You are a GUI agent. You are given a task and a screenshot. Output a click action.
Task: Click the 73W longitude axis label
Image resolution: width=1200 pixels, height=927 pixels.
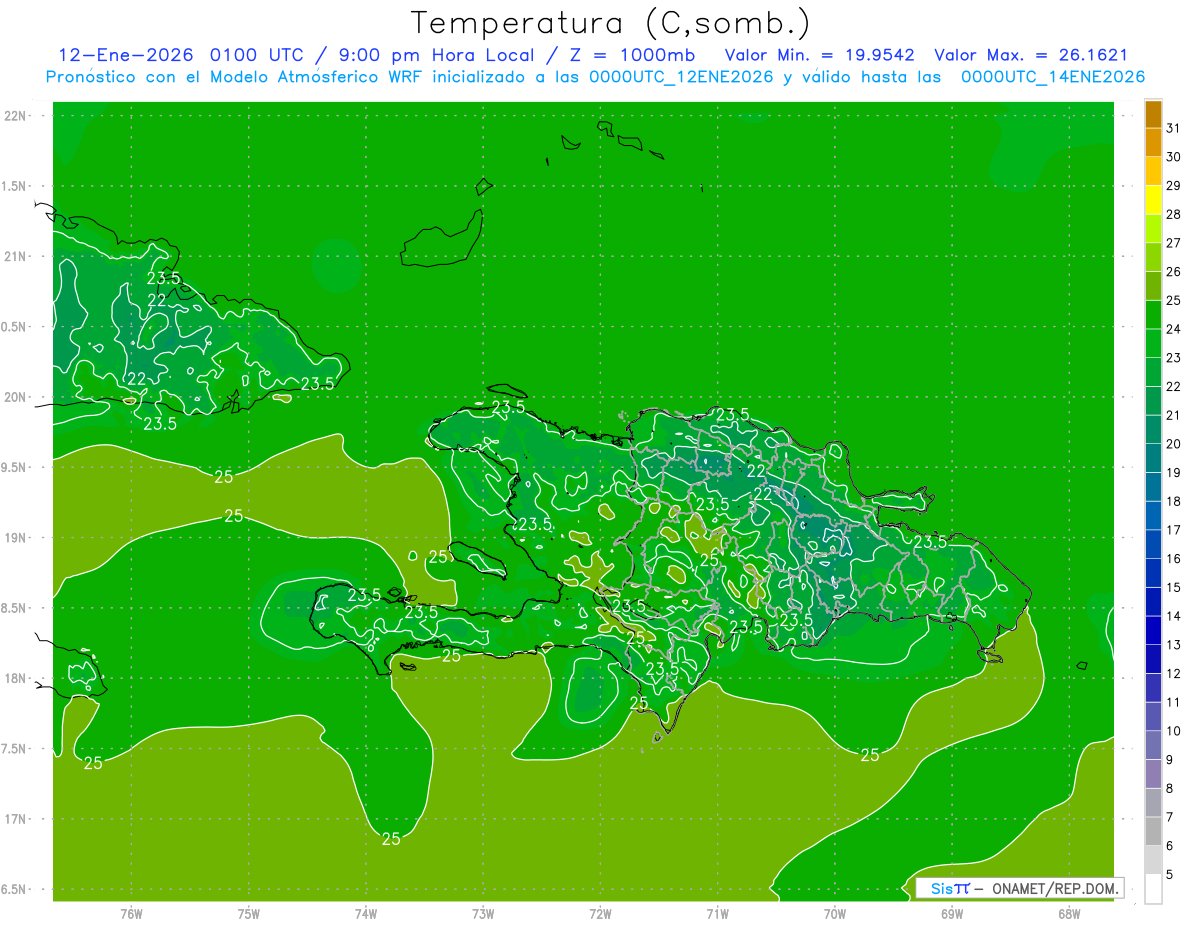483,913
